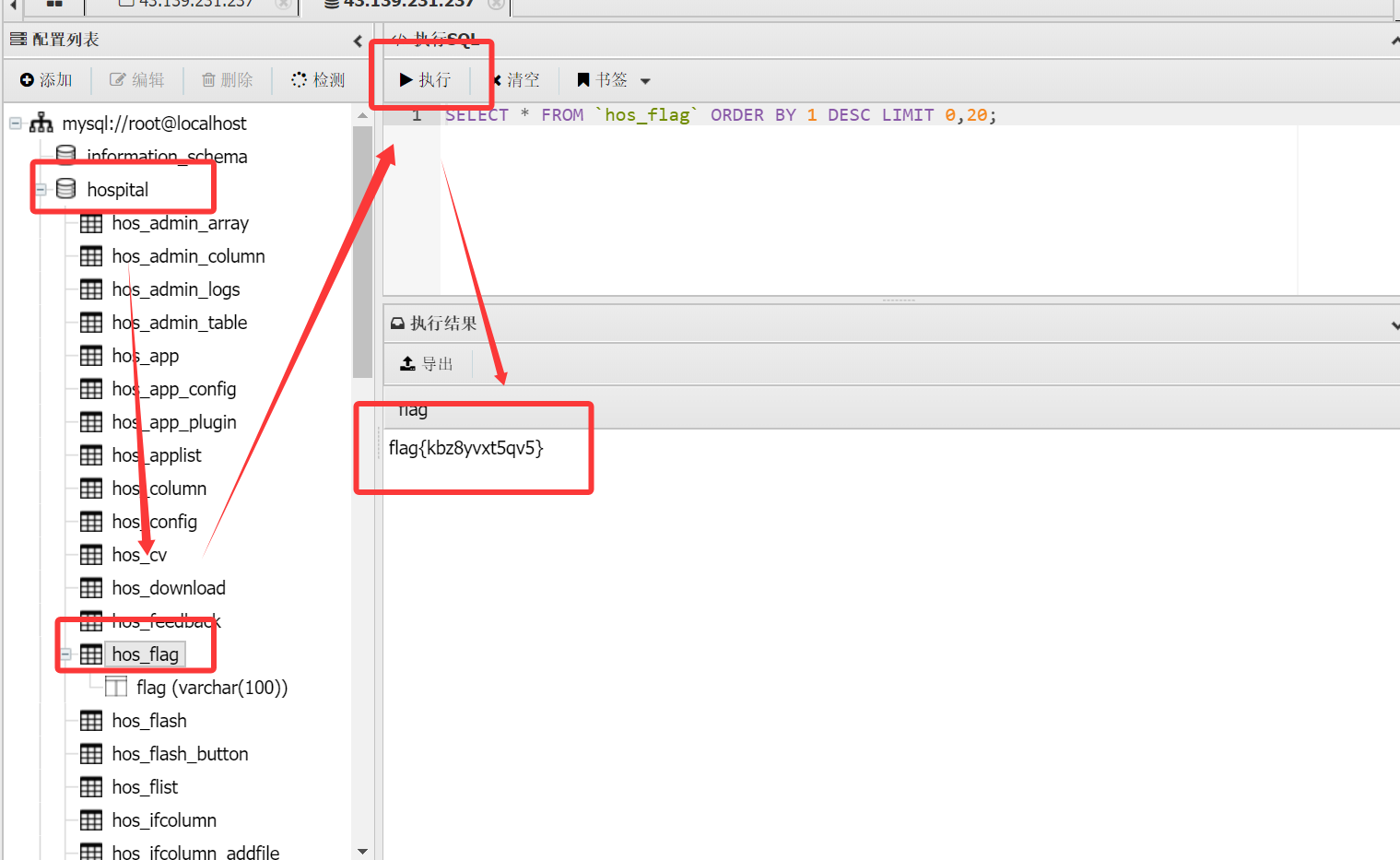Open the hos_column table
This screenshot has height=860, width=1400.
(x=159, y=489)
